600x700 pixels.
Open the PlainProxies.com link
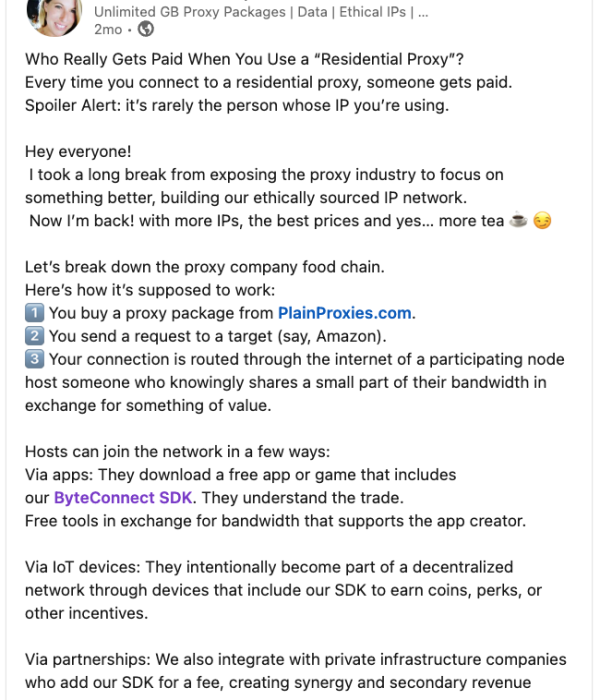pyautogui.click(x=345, y=313)
